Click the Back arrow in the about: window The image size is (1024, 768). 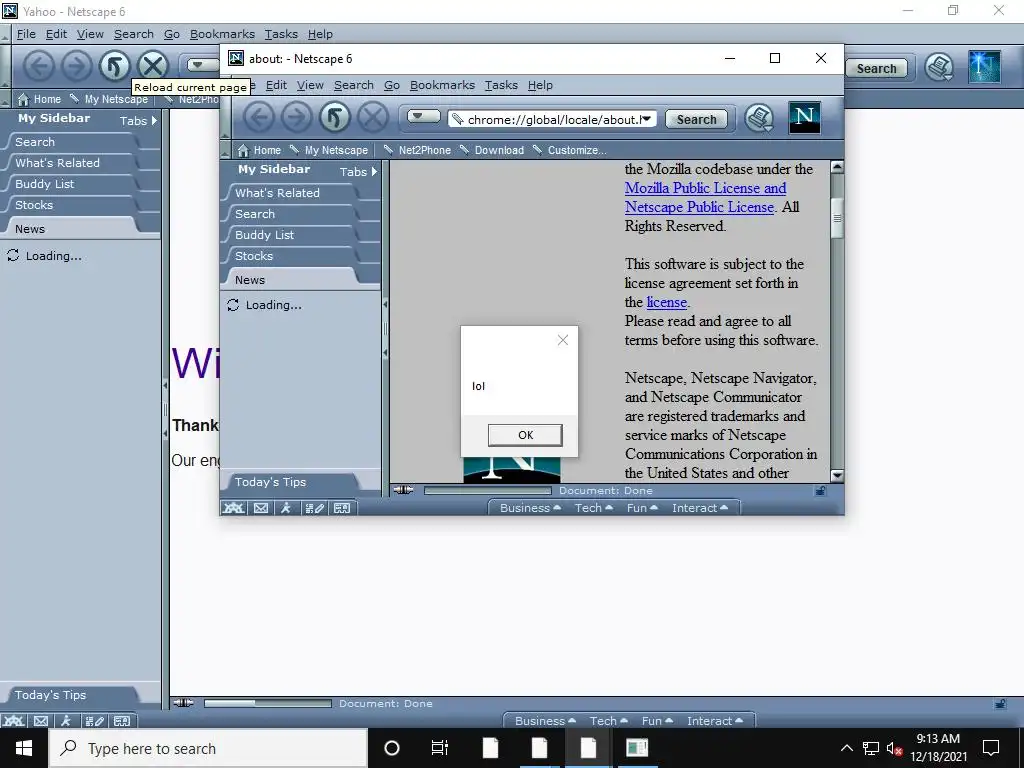coord(259,118)
